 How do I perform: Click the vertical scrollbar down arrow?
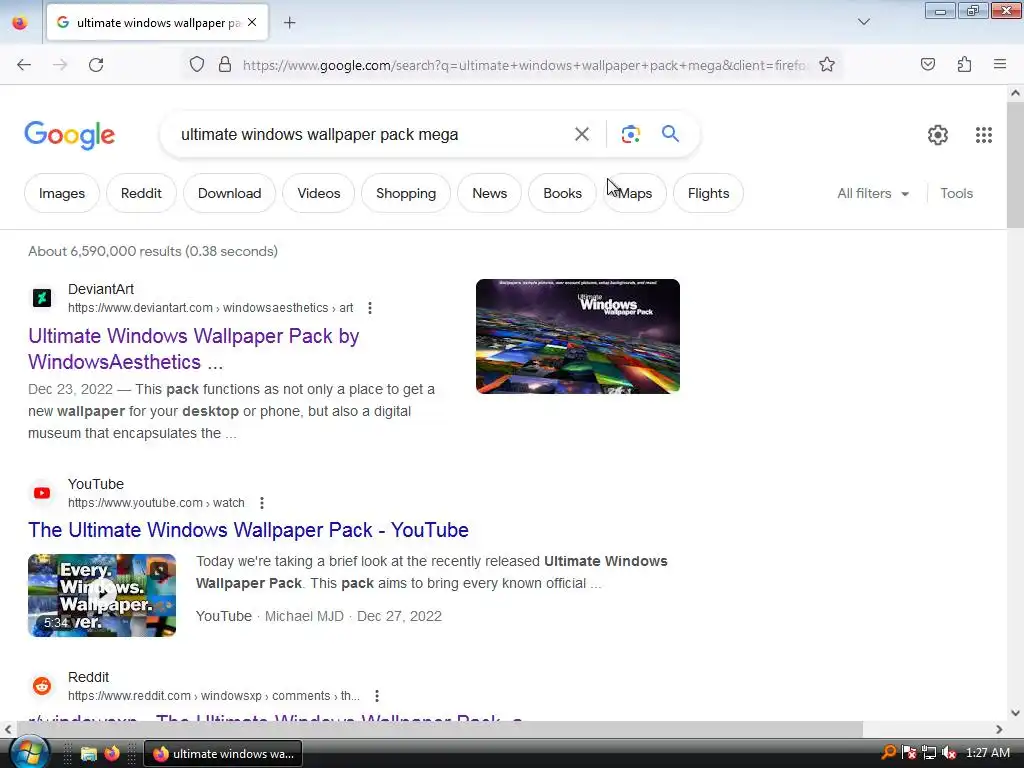pos(1015,712)
